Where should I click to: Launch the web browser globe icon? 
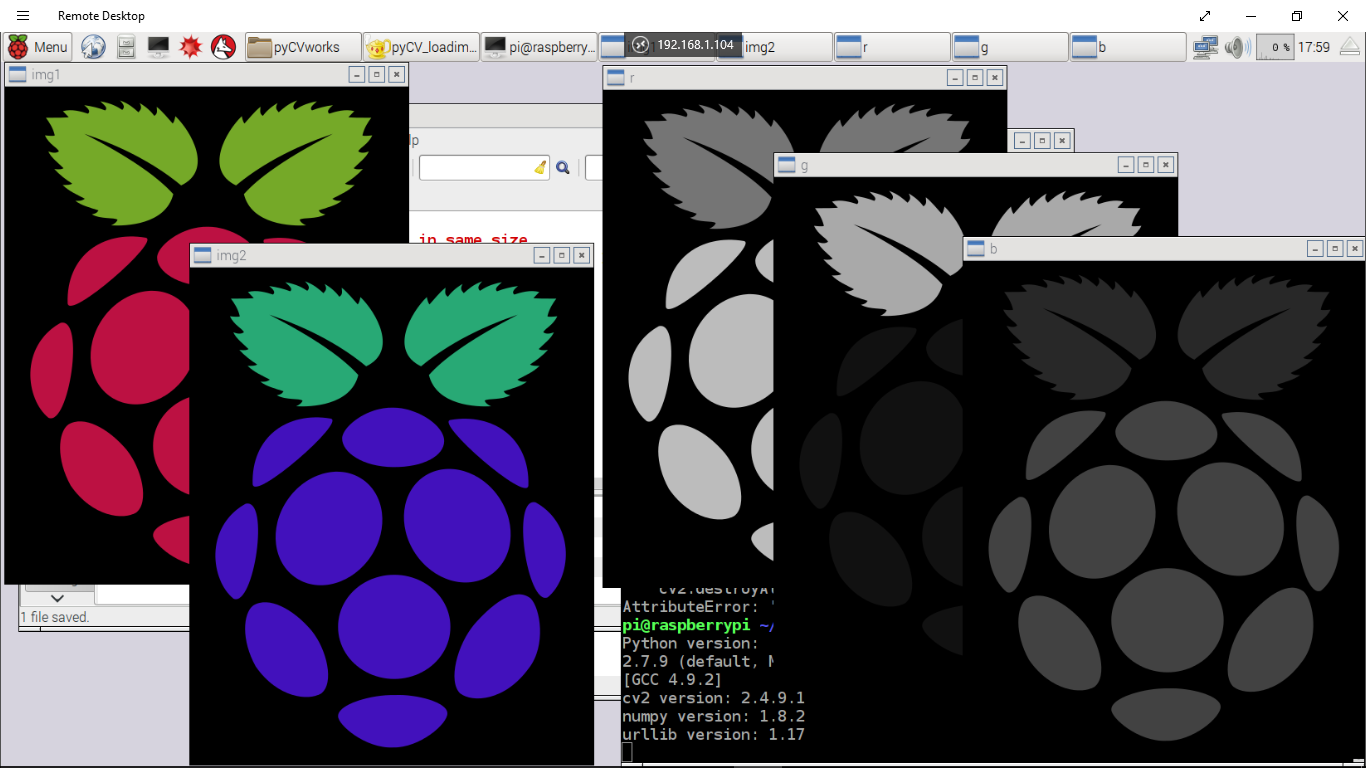click(93, 47)
